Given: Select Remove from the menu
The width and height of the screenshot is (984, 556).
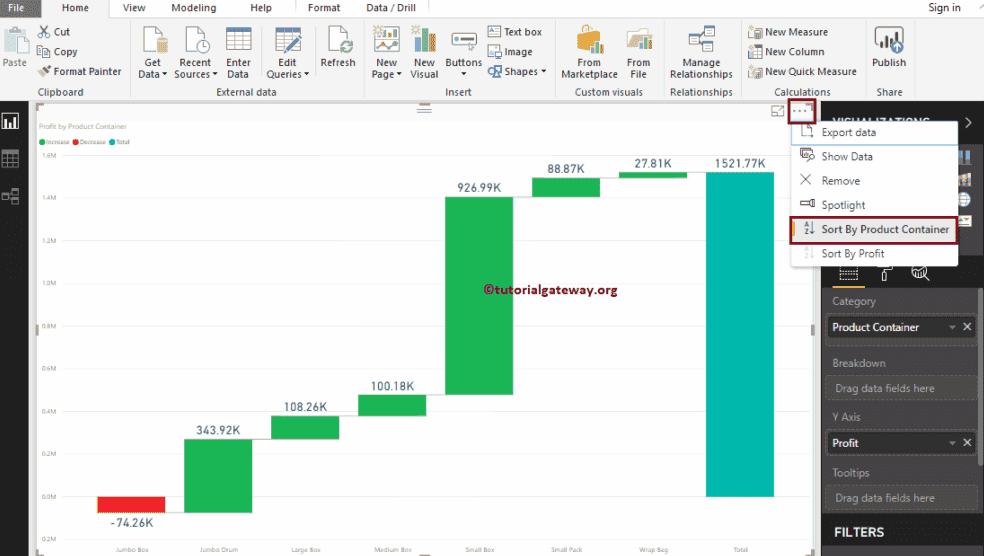Looking at the screenshot, I should click(x=874, y=181).
